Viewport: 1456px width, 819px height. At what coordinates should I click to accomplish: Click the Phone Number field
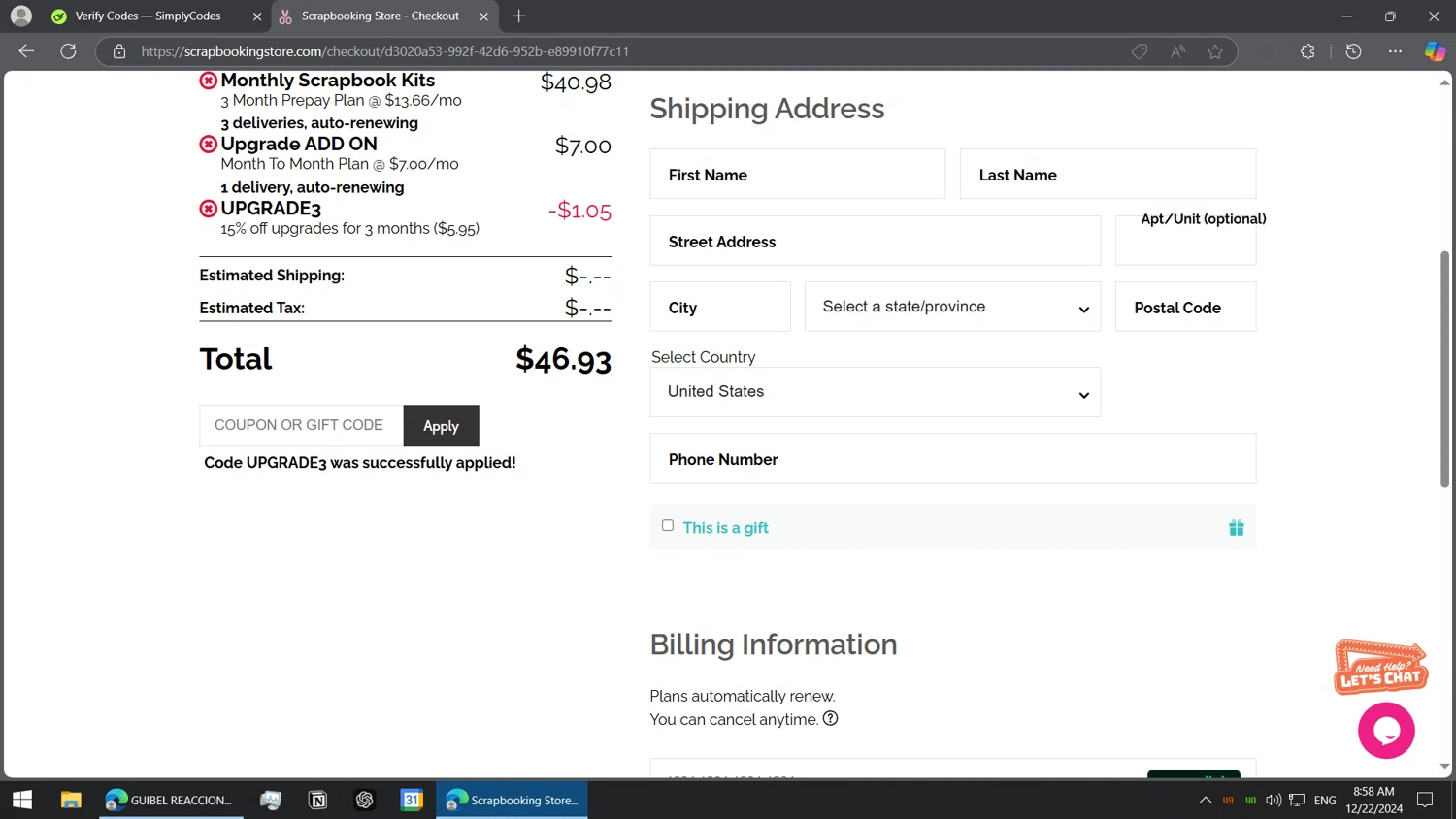(952, 458)
